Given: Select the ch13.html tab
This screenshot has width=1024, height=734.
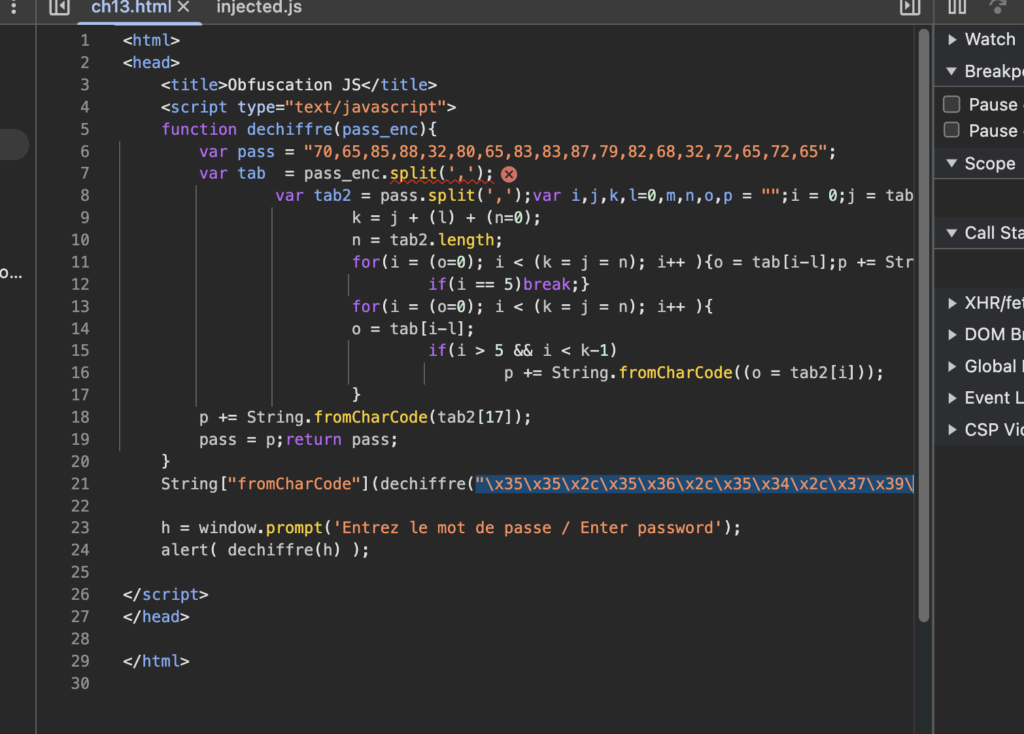Looking at the screenshot, I should pyautogui.click(x=132, y=8).
